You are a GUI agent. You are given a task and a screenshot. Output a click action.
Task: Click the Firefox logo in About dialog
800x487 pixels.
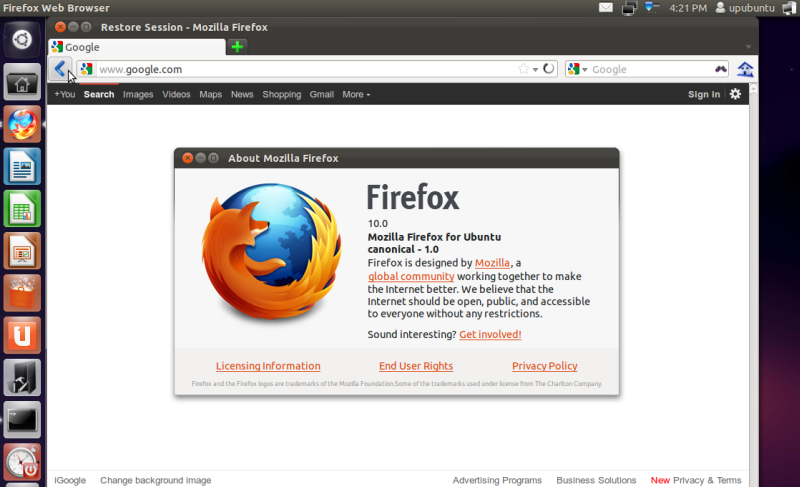(x=271, y=252)
